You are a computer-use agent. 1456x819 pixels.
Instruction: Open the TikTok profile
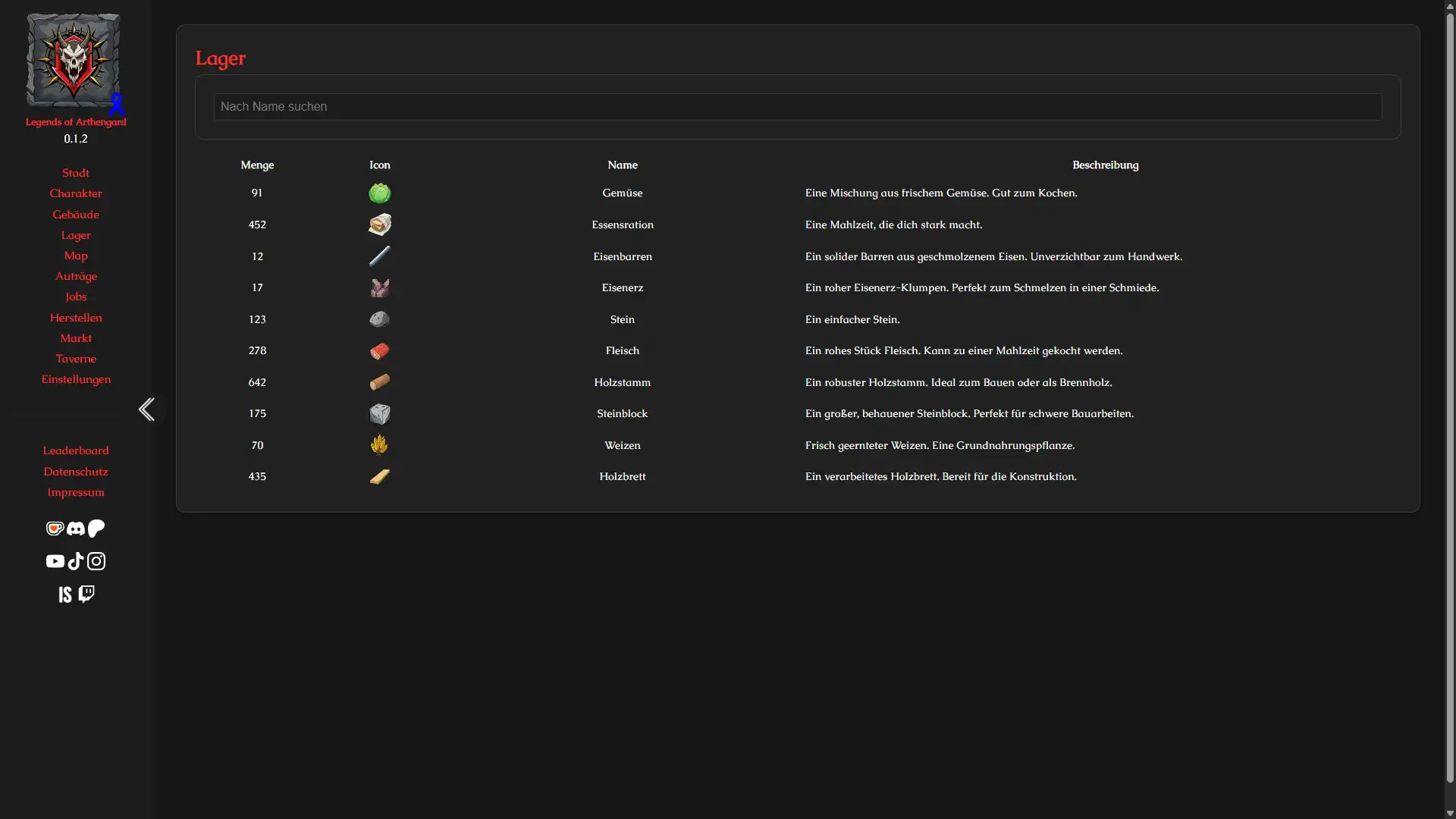tap(75, 561)
